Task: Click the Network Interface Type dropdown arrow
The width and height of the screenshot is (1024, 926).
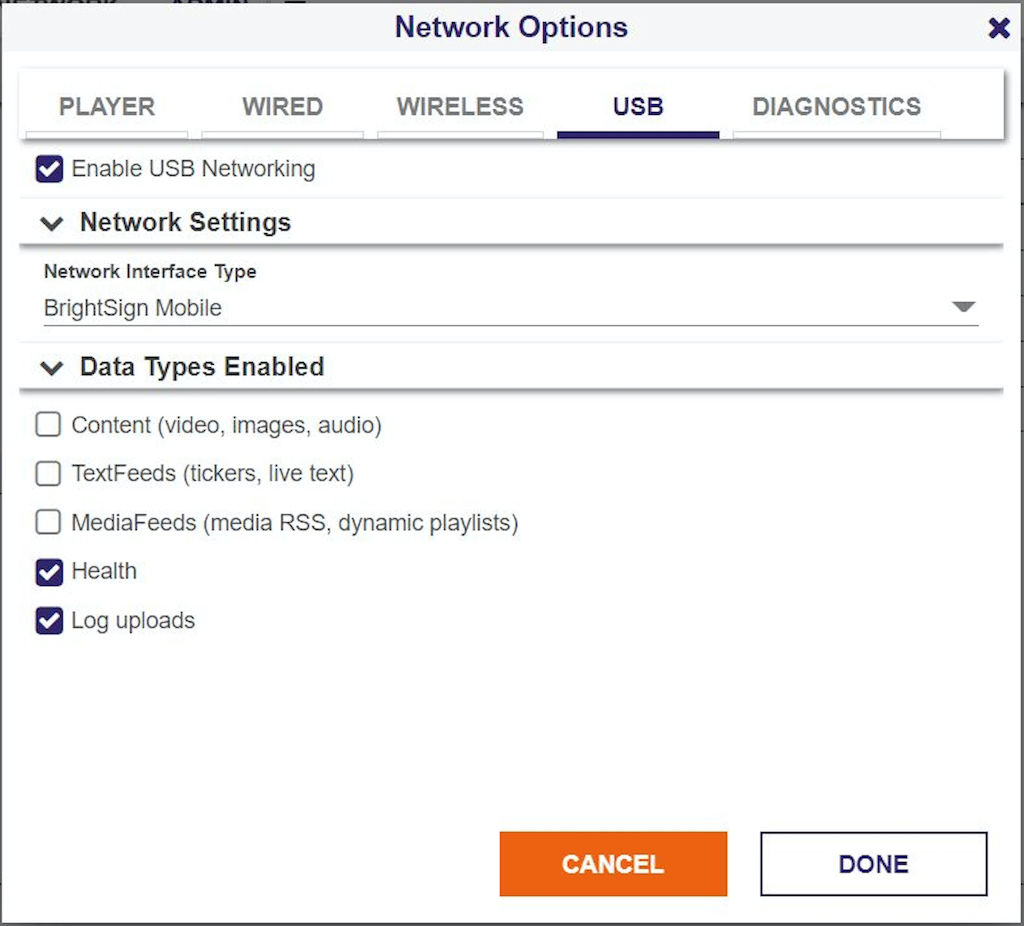Action: (963, 307)
